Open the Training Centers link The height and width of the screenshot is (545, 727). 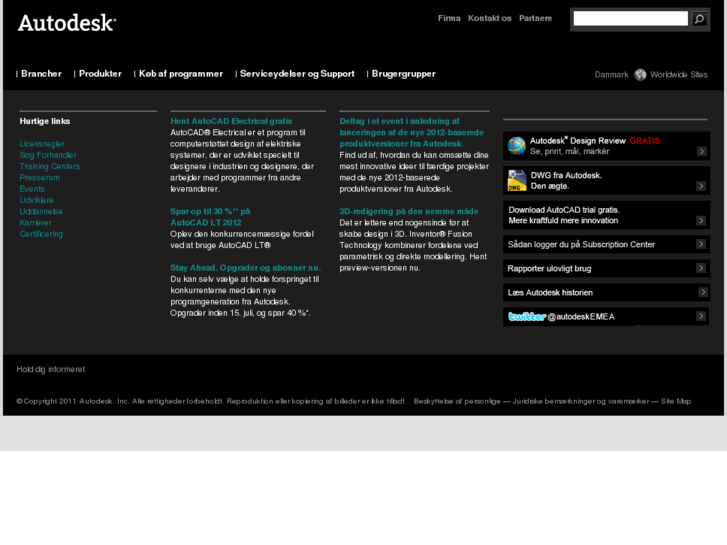pos(50,166)
